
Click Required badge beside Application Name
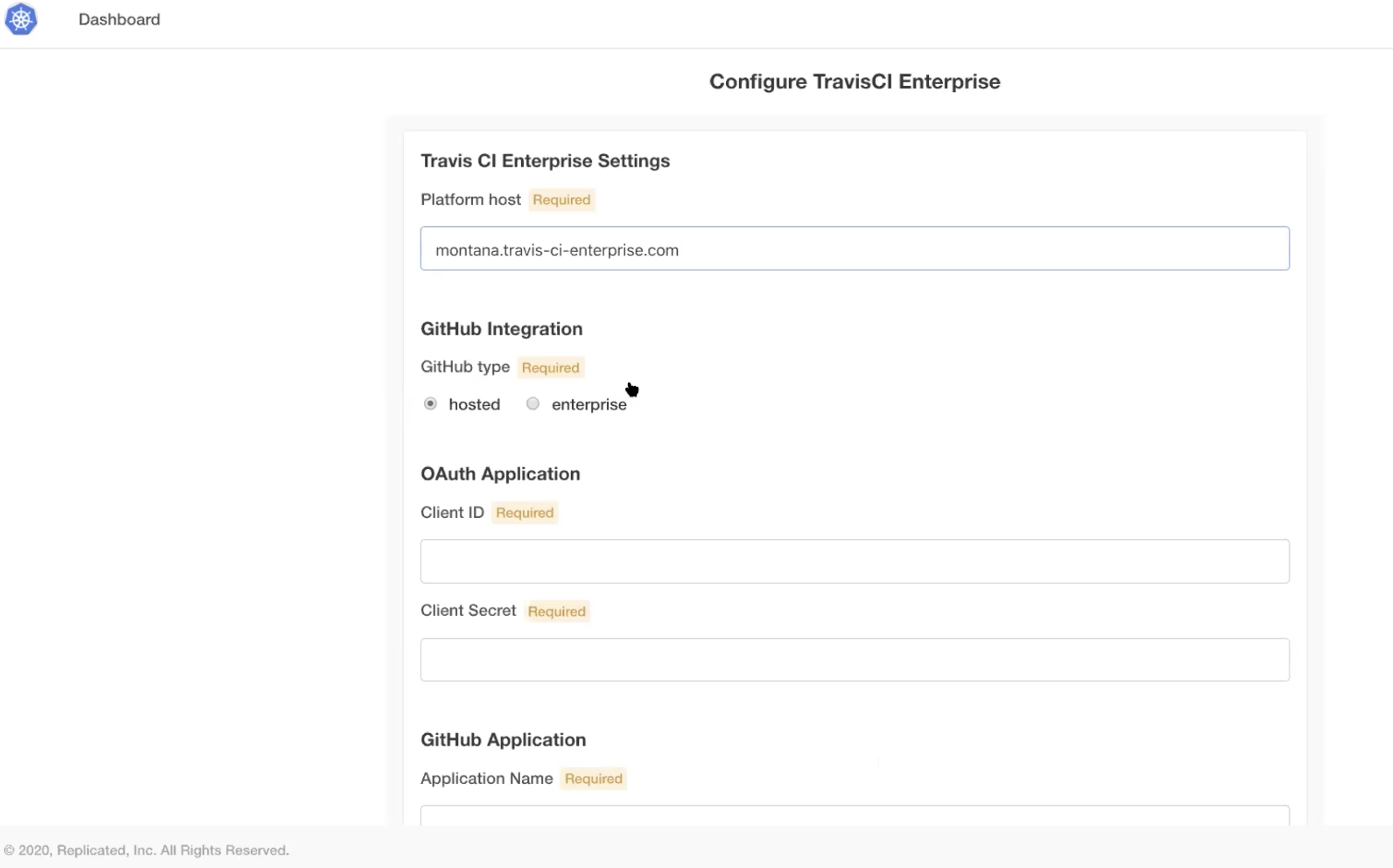click(x=593, y=779)
